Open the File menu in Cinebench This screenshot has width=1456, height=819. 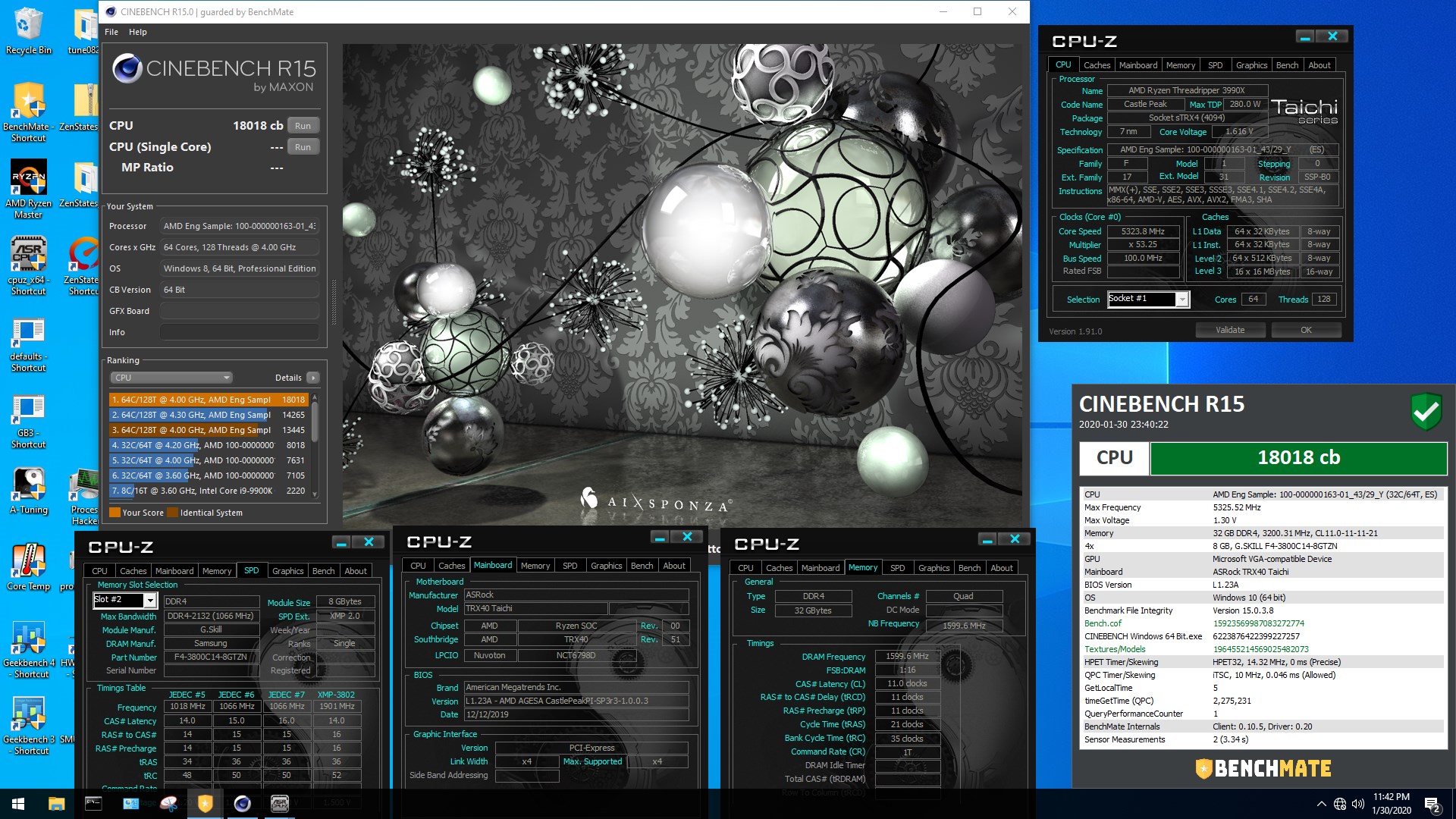pyautogui.click(x=111, y=32)
